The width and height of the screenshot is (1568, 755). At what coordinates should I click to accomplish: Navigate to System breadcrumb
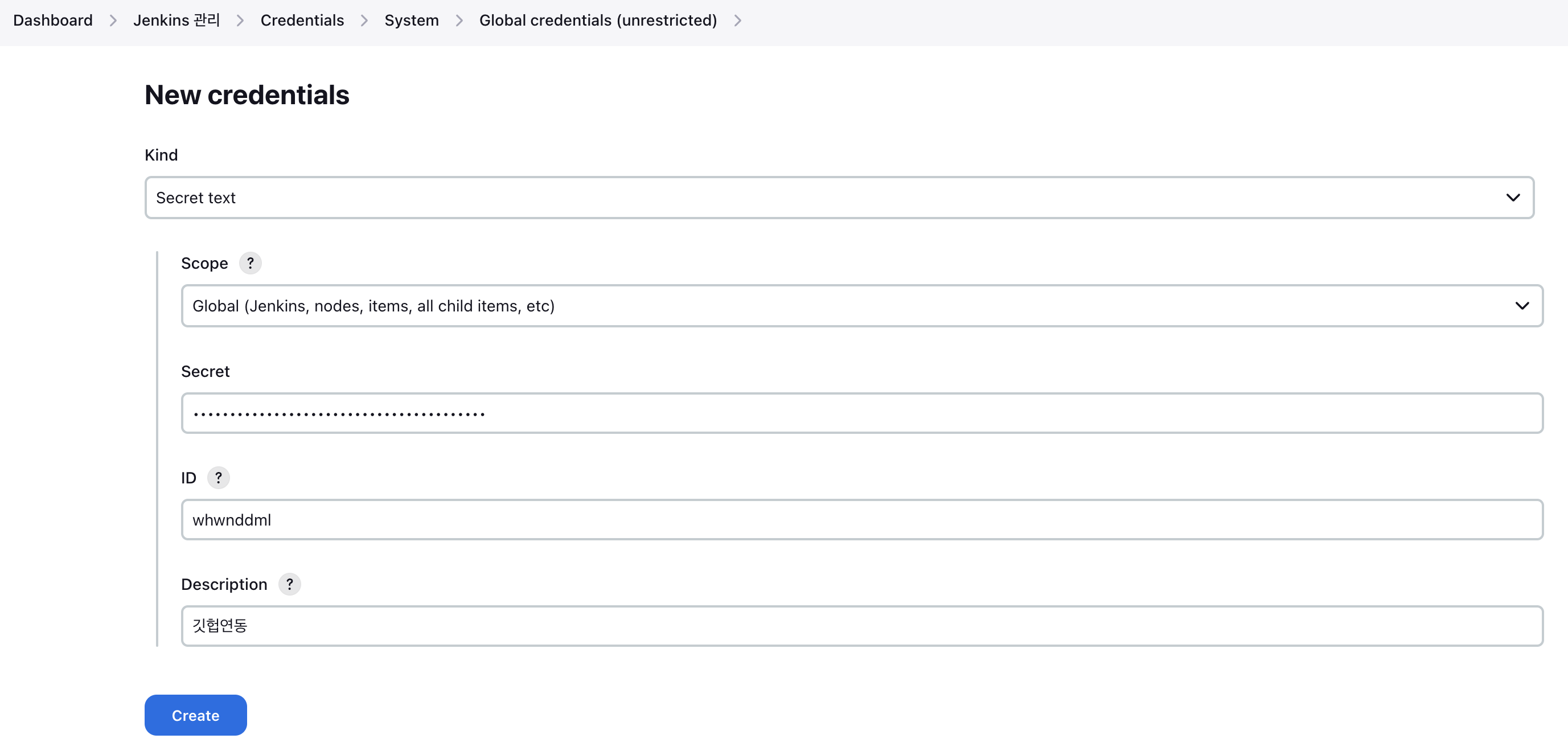point(412,20)
